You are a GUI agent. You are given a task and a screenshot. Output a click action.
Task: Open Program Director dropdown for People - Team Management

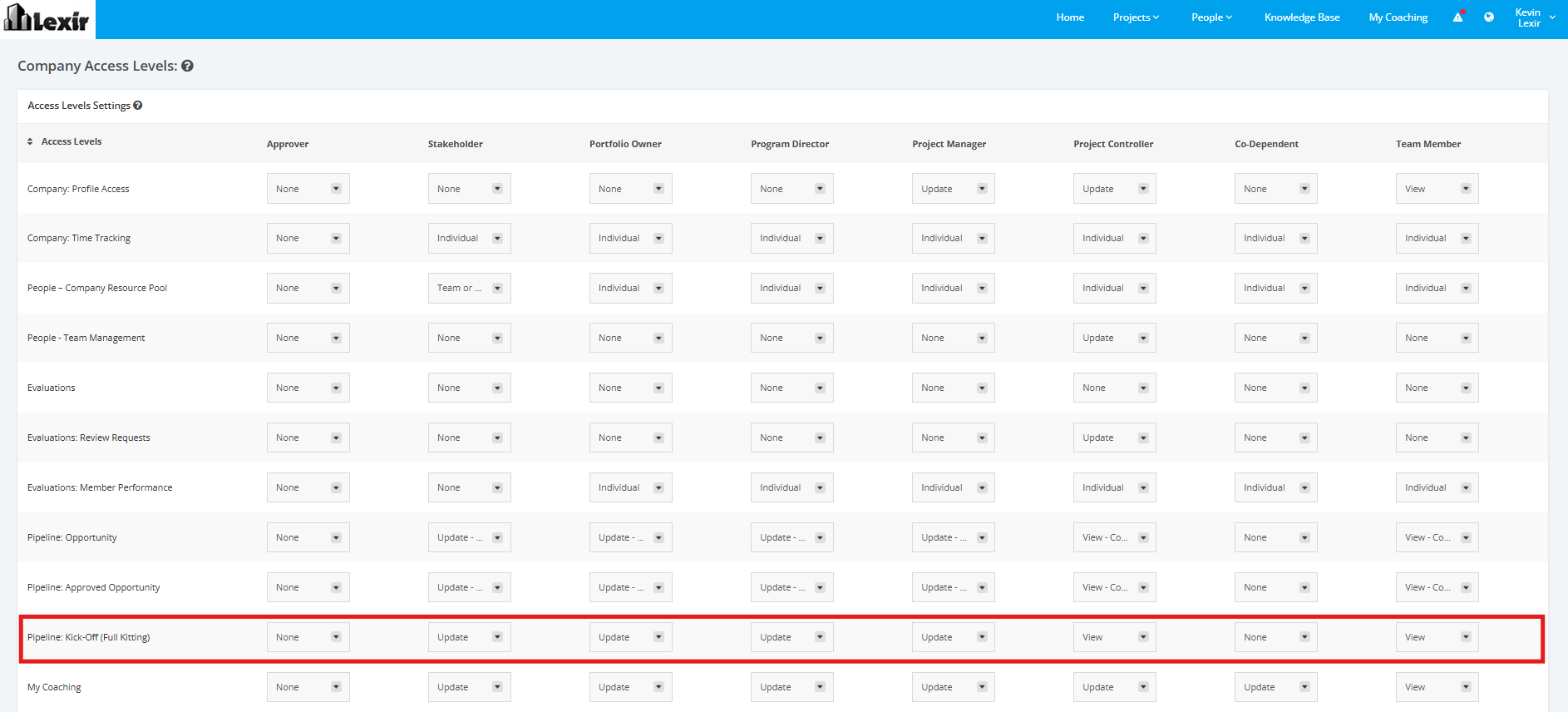click(x=792, y=338)
